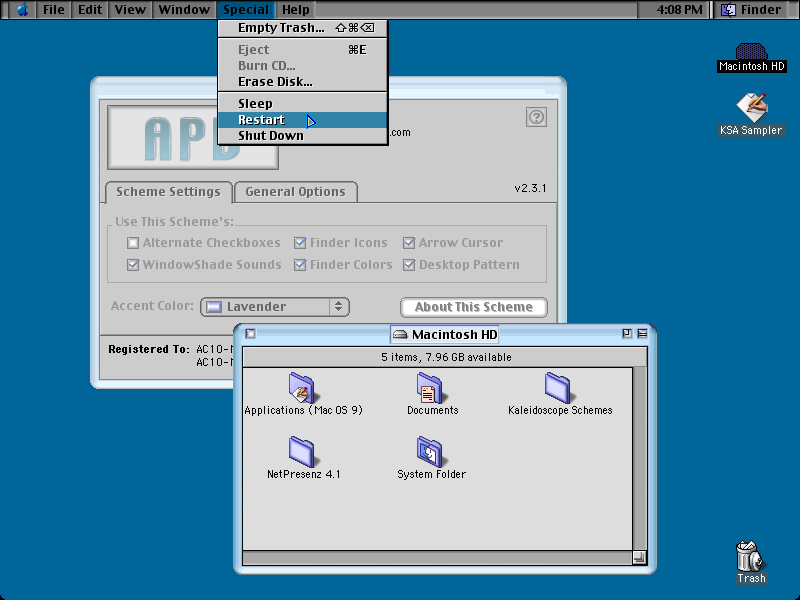Select the Trash icon on desktop
Image resolution: width=800 pixels, height=600 pixels.
click(x=750, y=556)
